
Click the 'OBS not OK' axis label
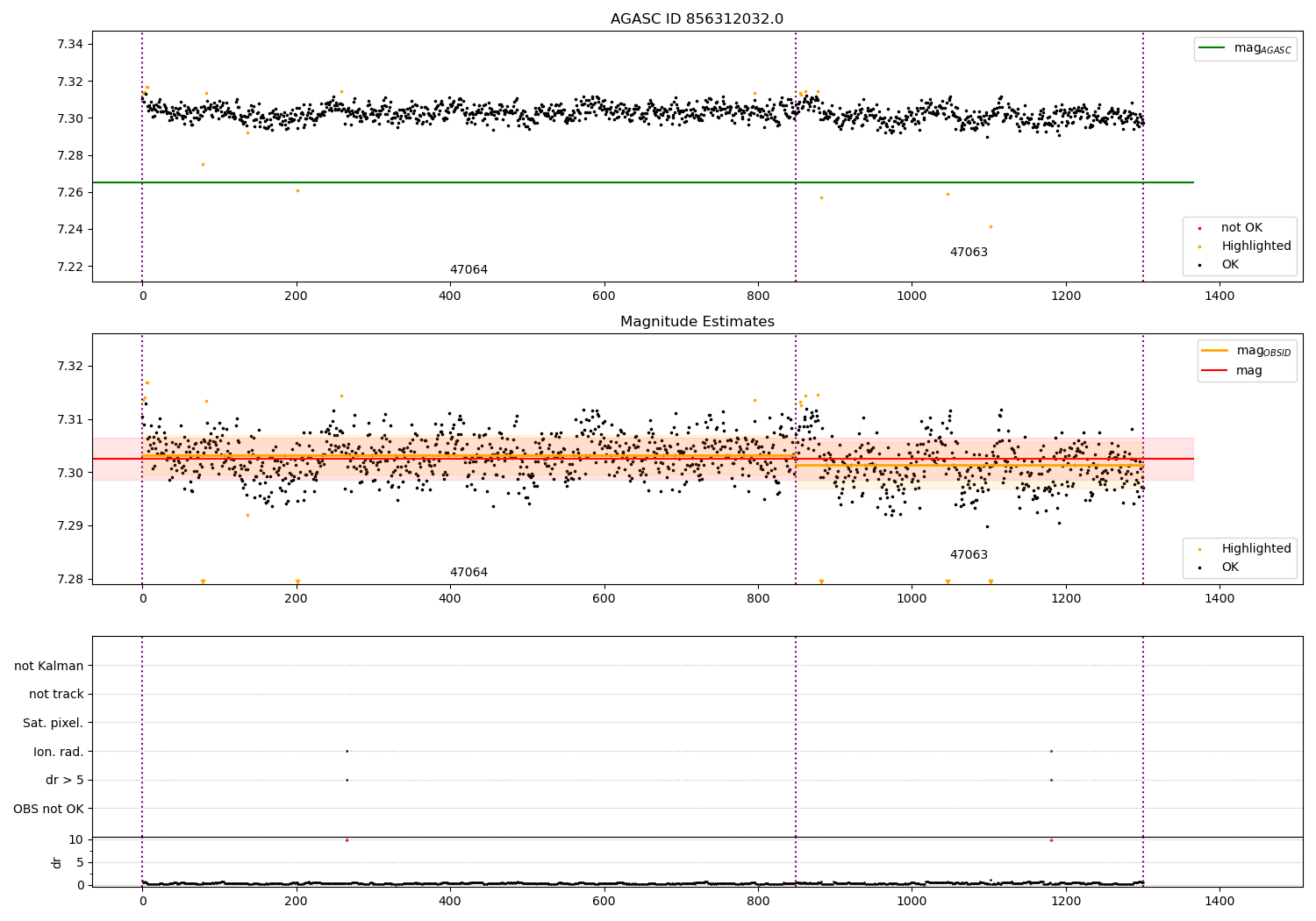[49, 809]
